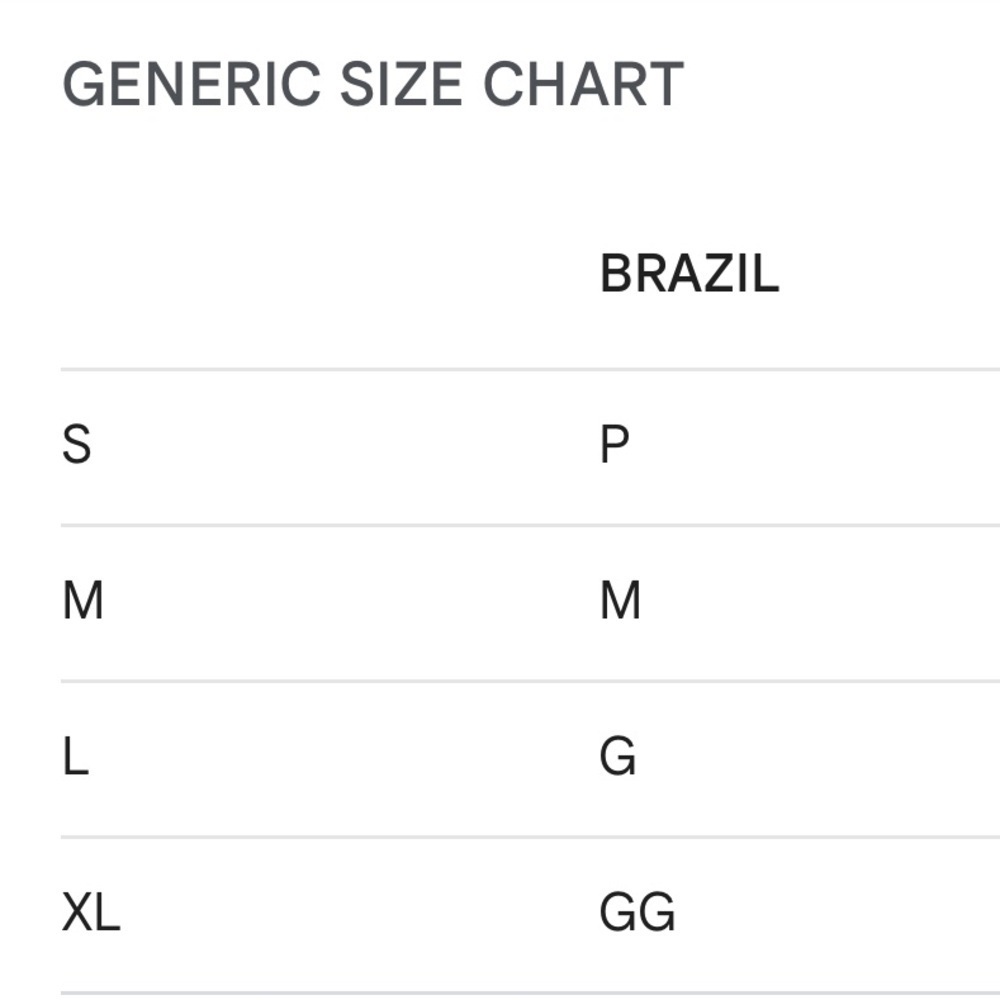
Task: Click blank space between S and P
Action: [x=344, y=445]
